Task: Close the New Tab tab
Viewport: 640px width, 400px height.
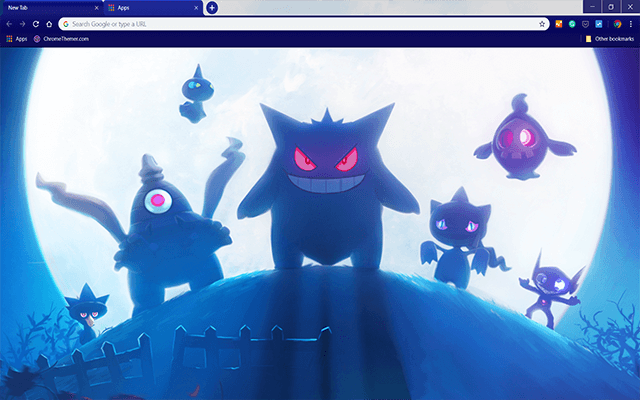Action: pyautogui.click(x=97, y=8)
